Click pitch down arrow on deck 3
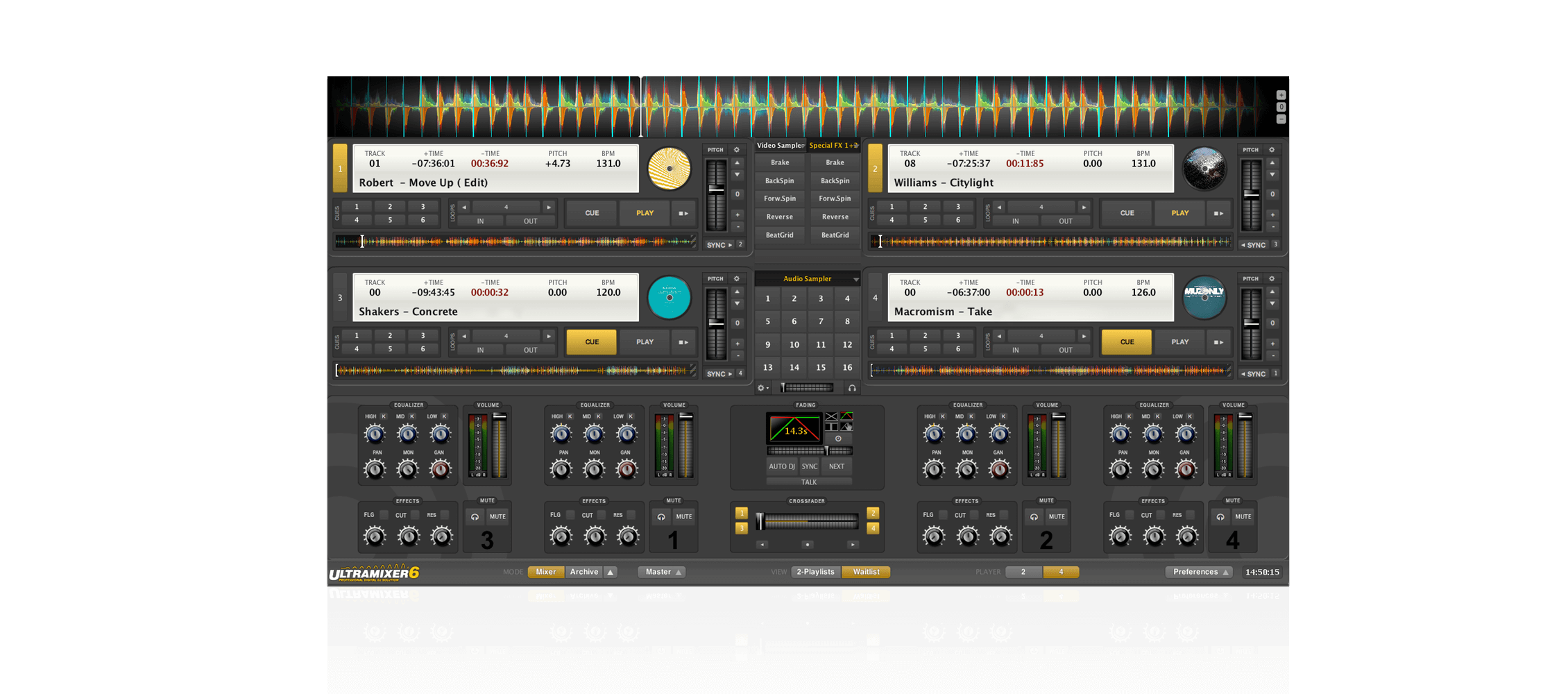This screenshot has height=694, width=1568. (738, 304)
